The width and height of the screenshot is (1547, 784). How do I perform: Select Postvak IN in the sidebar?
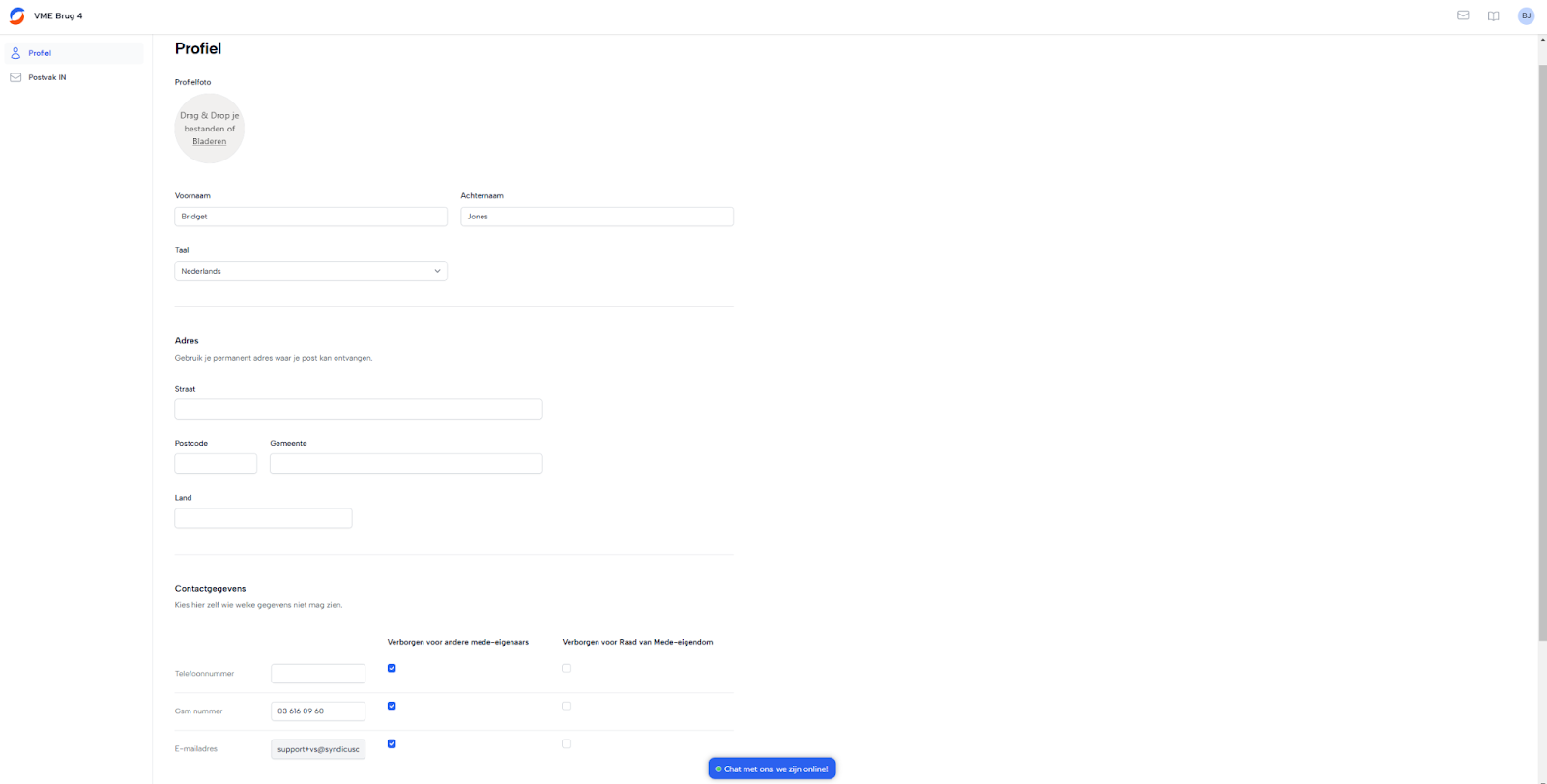(47, 77)
